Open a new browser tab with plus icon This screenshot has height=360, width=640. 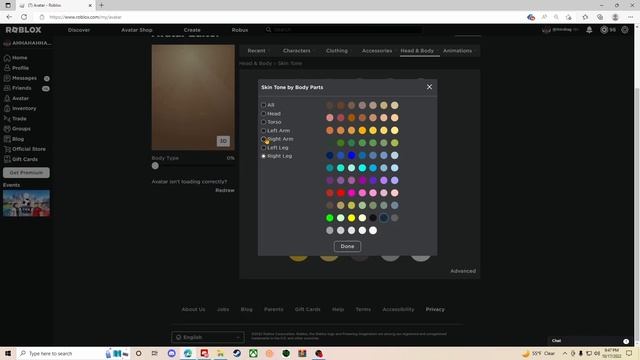(101, 5)
